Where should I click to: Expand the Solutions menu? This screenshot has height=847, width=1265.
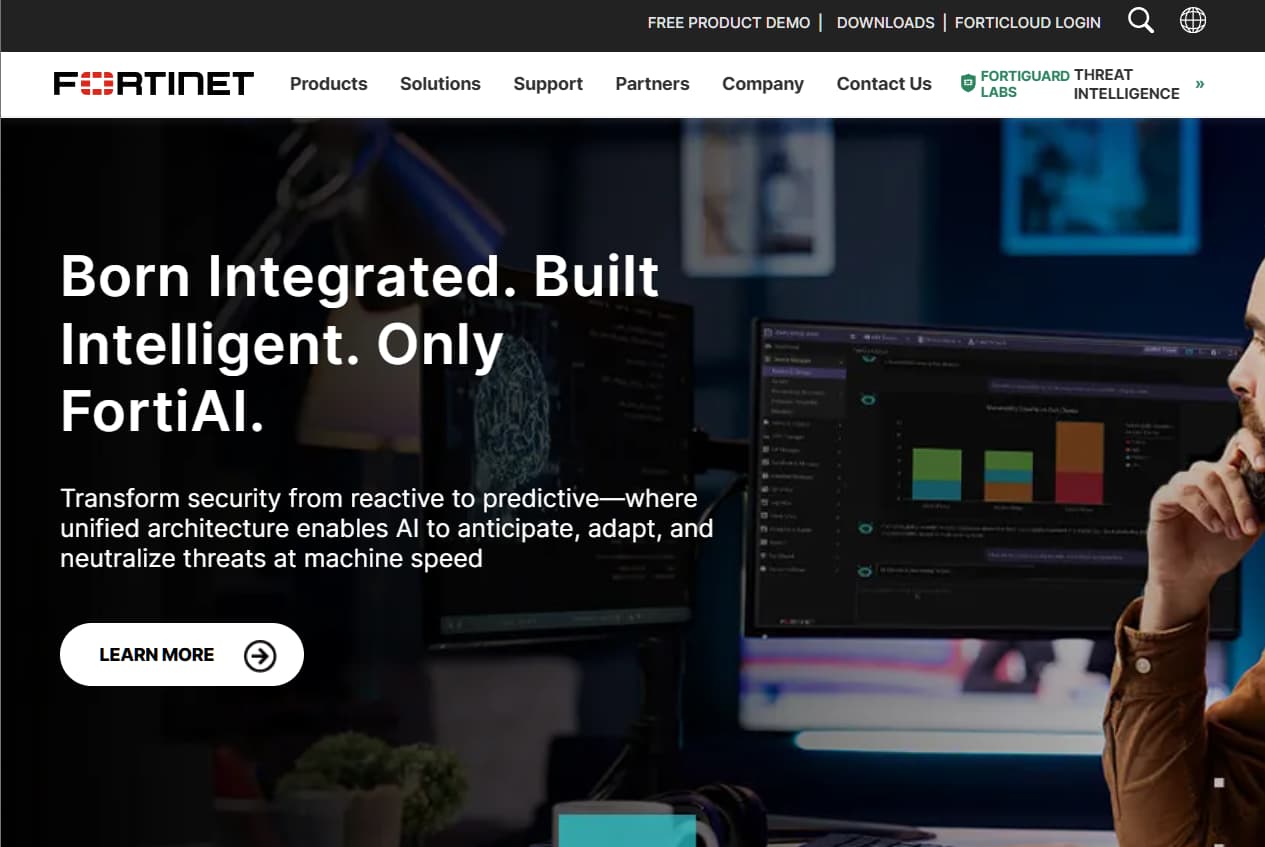(440, 84)
